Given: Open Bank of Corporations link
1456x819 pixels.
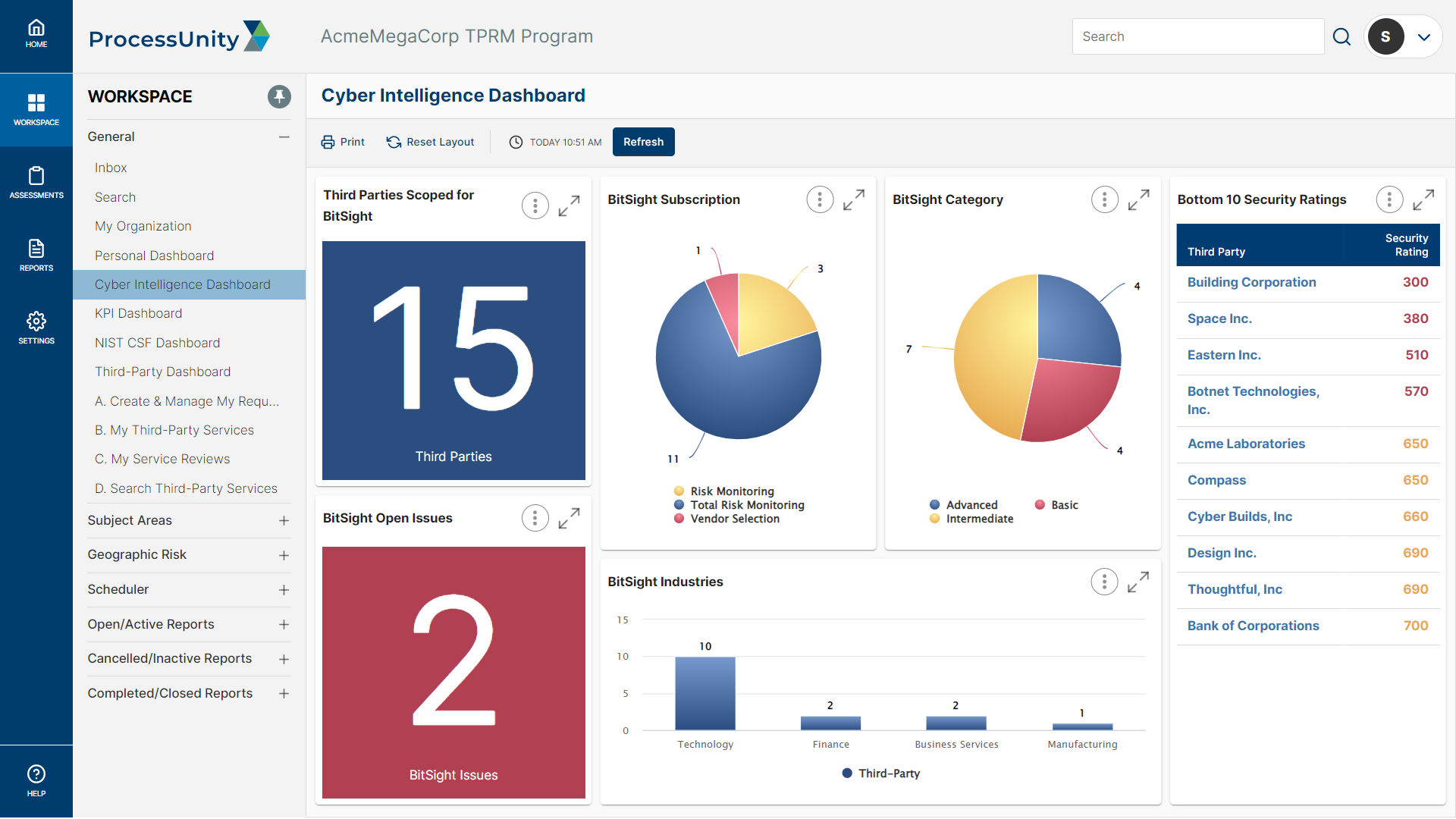Looking at the screenshot, I should 1253,626.
